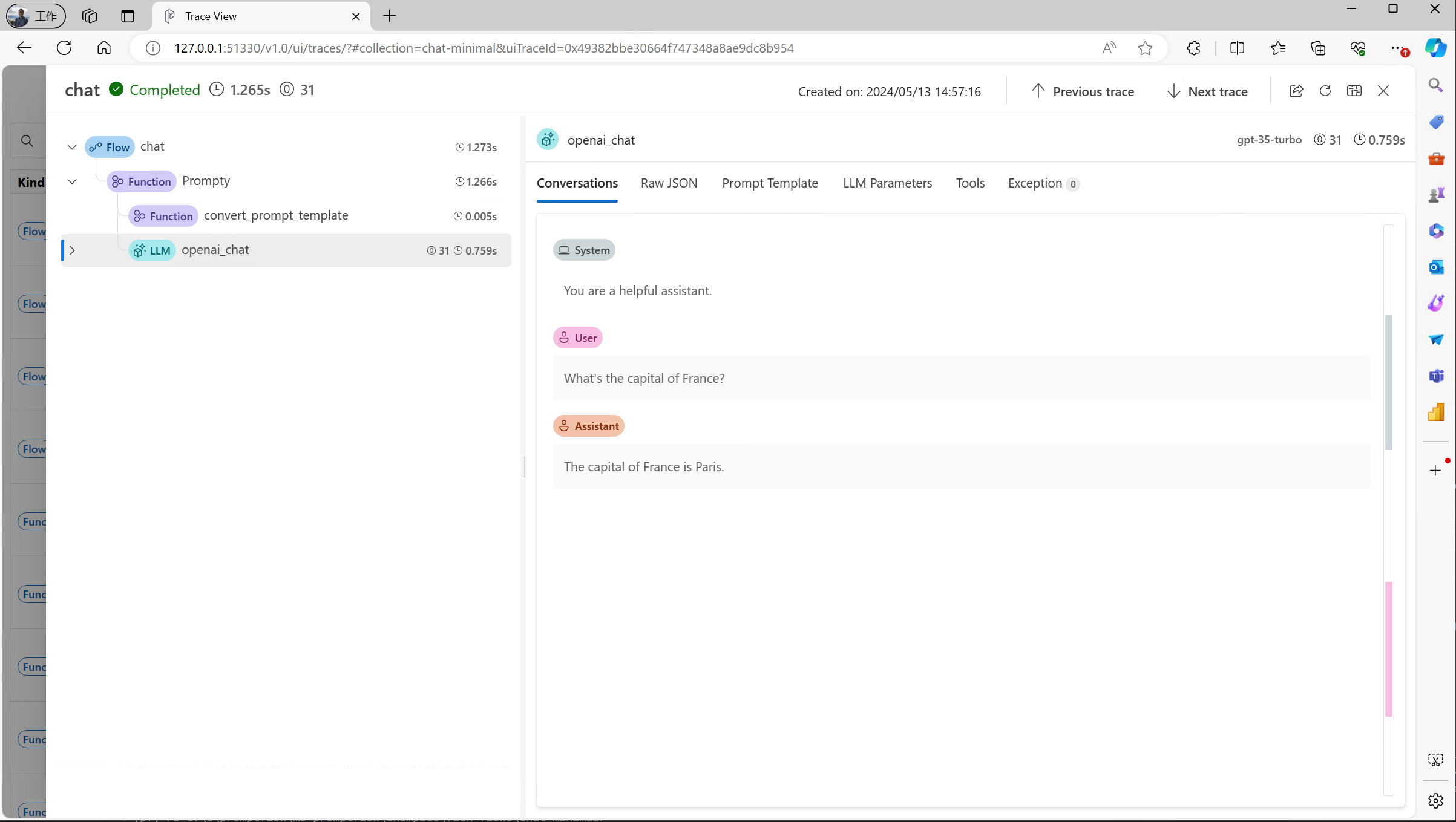The height and width of the screenshot is (822, 1456).
Task: Collapse the chat Flow node
Action: coord(72,147)
